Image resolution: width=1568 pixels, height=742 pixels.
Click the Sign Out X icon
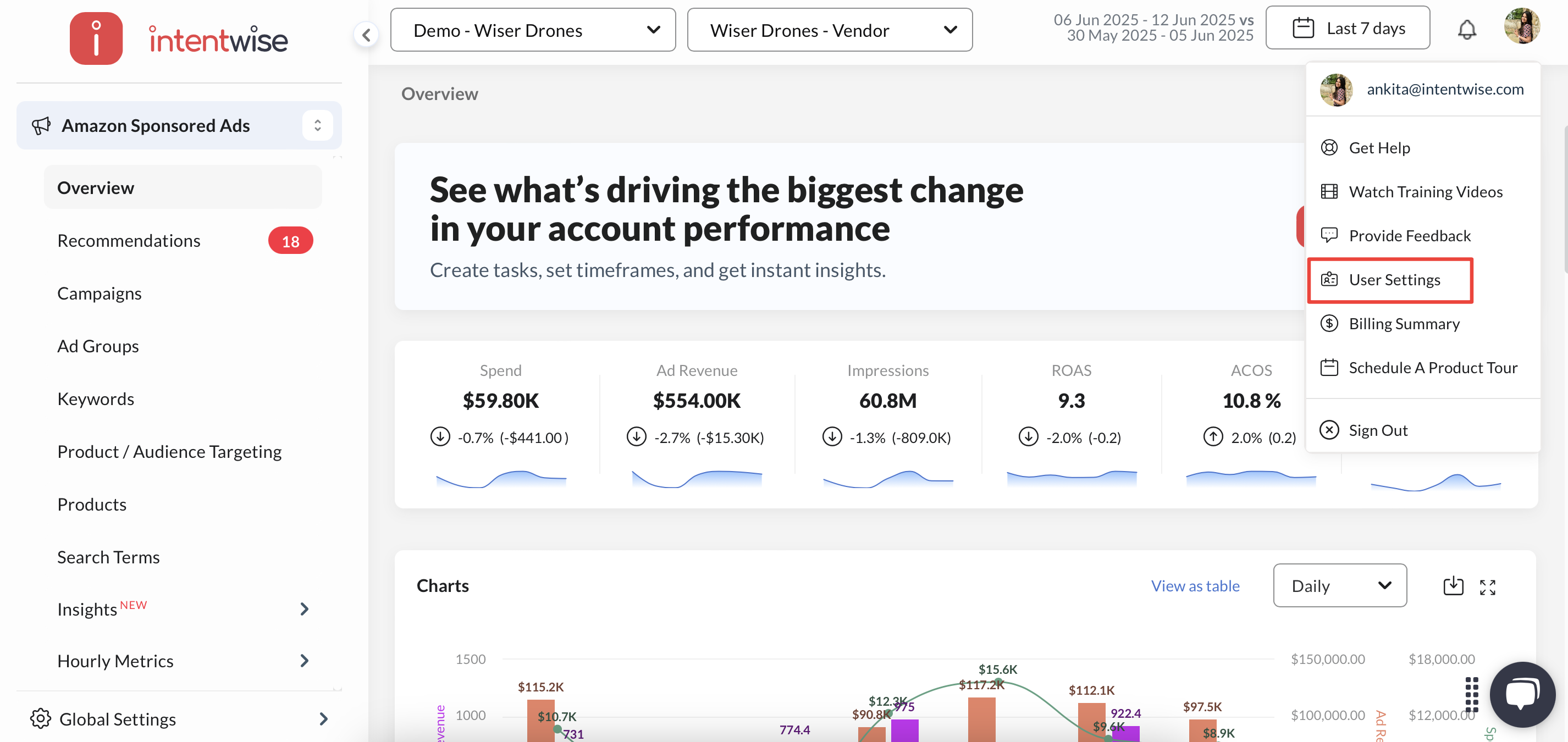[1329, 430]
